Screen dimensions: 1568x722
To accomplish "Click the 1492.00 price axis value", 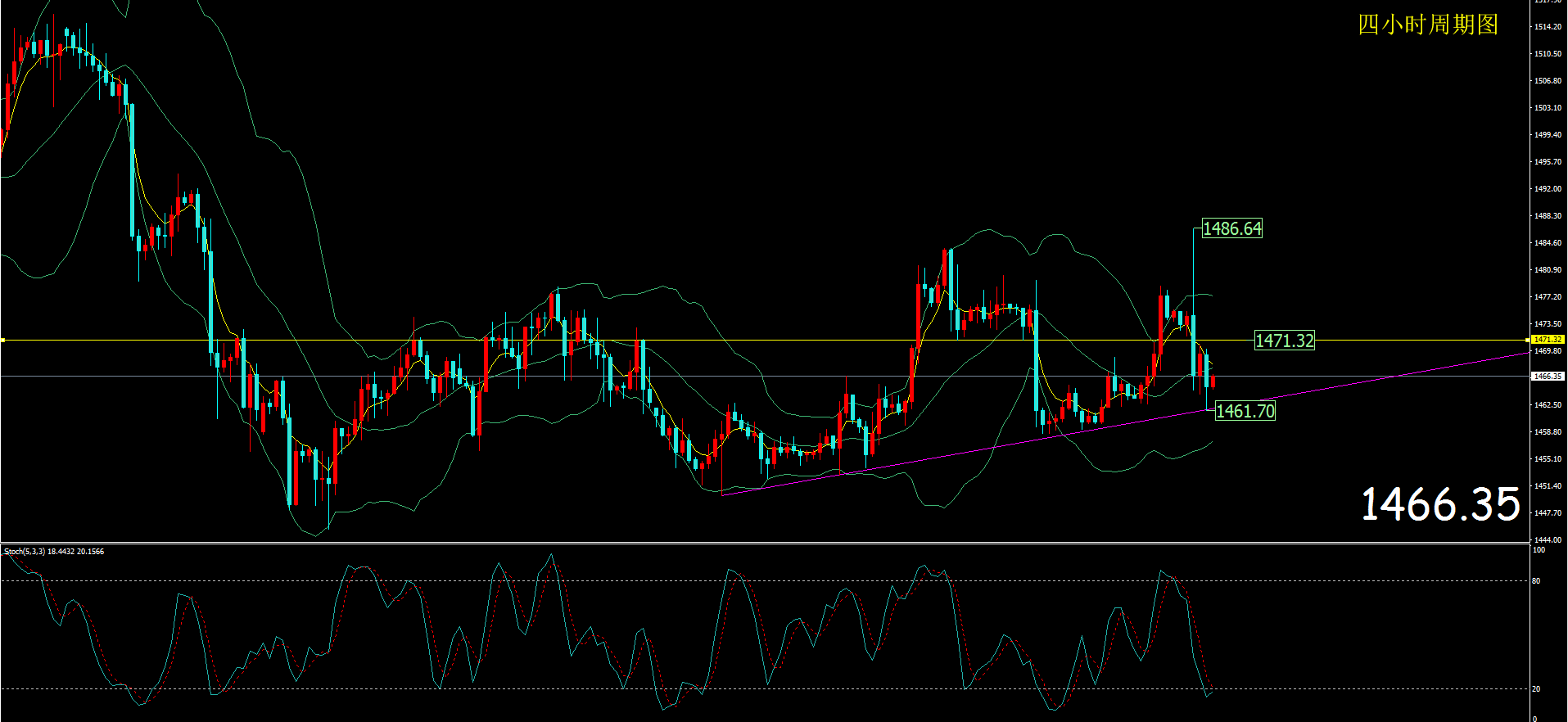I will 1548,189.
